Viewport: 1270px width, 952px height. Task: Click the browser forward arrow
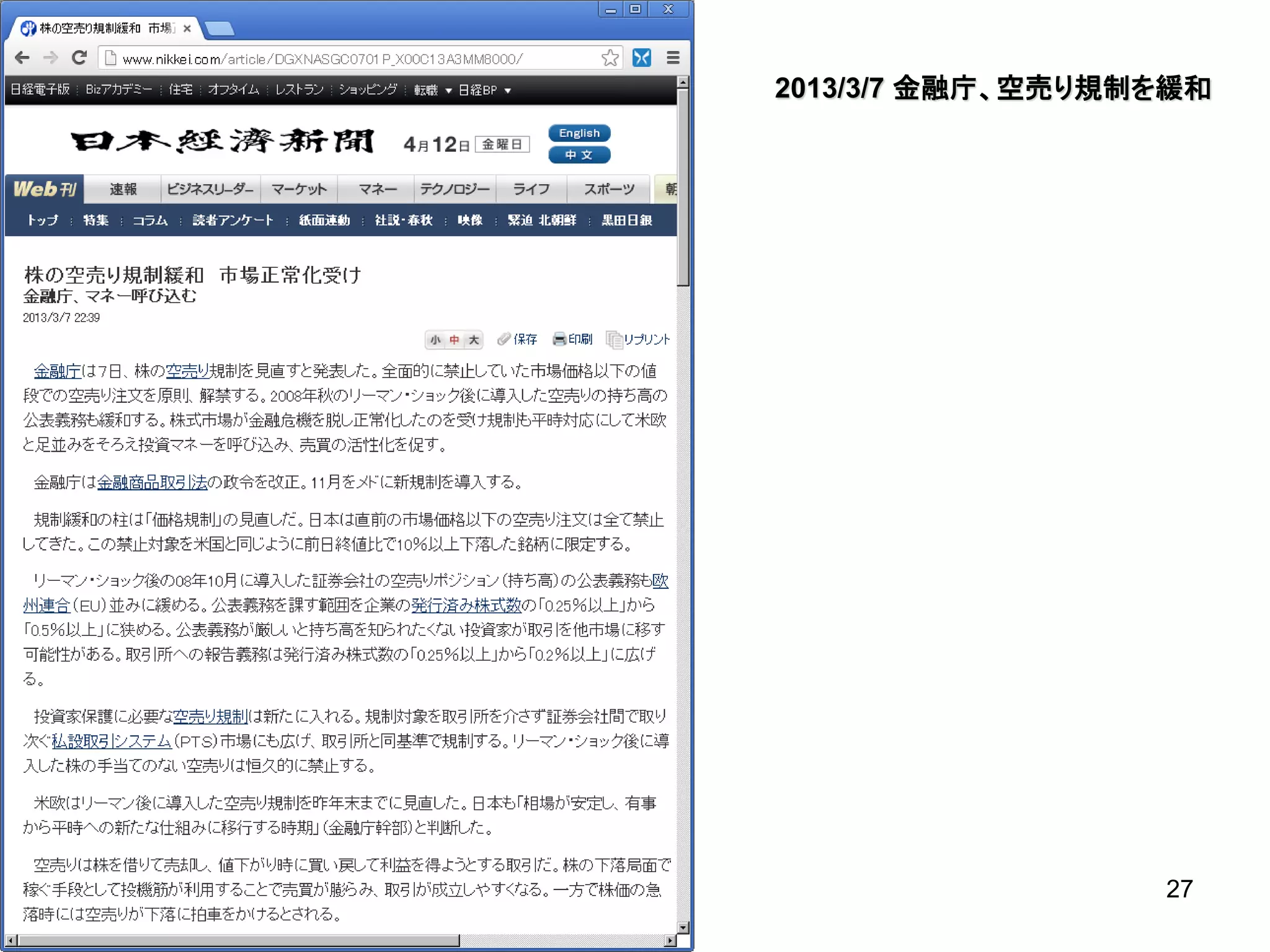click(x=51, y=58)
